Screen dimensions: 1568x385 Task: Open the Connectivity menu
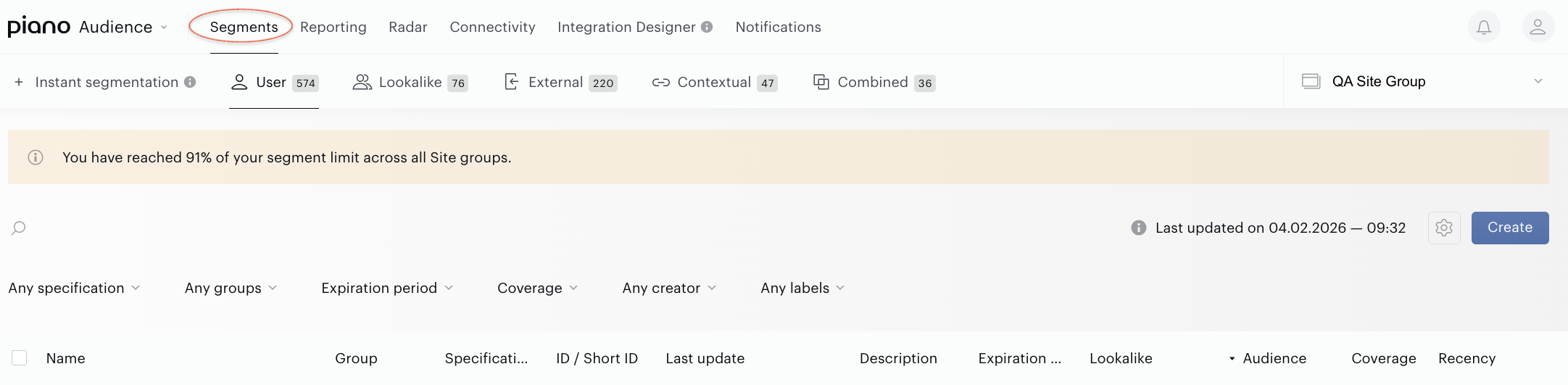[492, 27]
